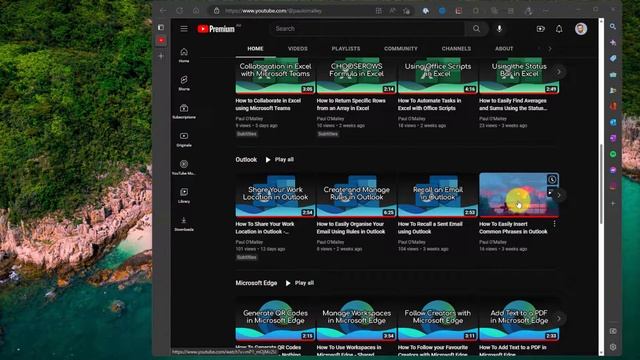Switch to the COMMUNITY tab
Screen dimensions: 640x360
(x=400, y=49)
